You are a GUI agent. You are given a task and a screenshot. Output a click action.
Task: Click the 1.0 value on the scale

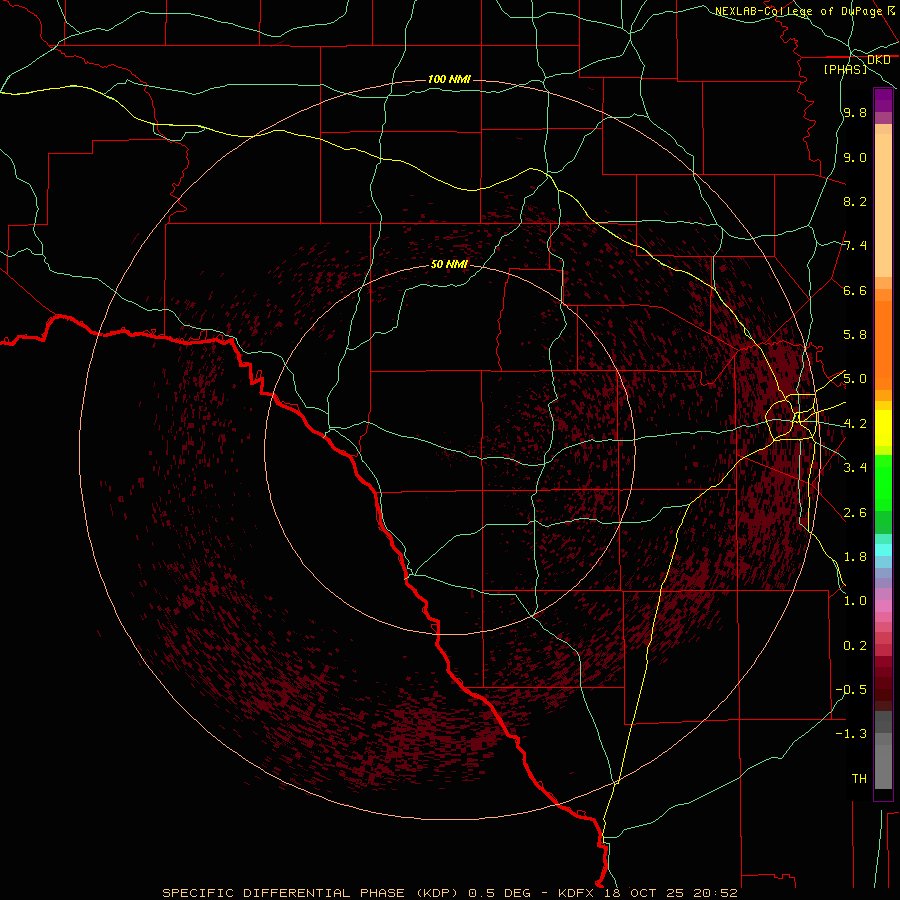pos(855,601)
